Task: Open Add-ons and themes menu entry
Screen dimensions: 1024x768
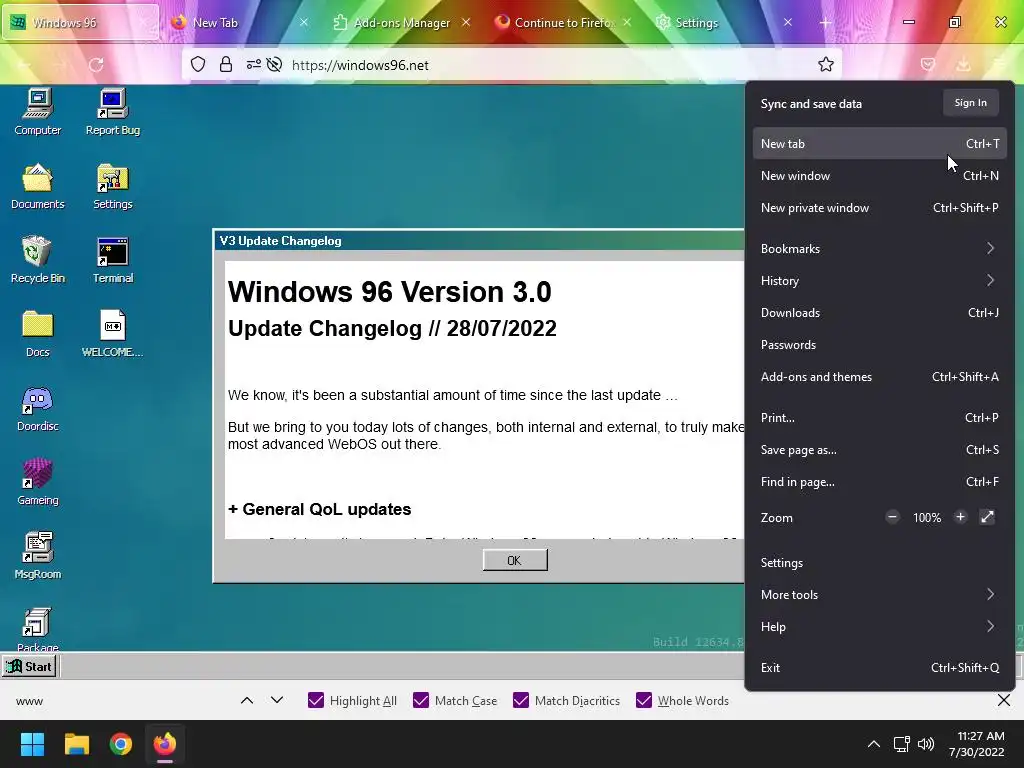Action: coord(879,376)
